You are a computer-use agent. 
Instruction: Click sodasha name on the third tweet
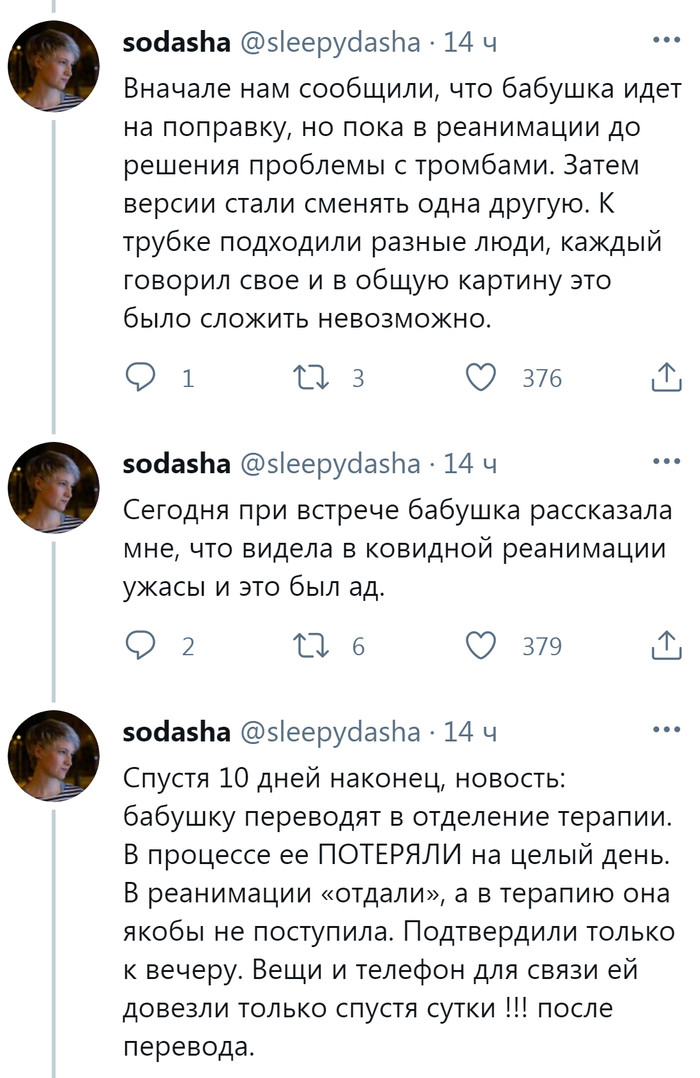[176, 733]
